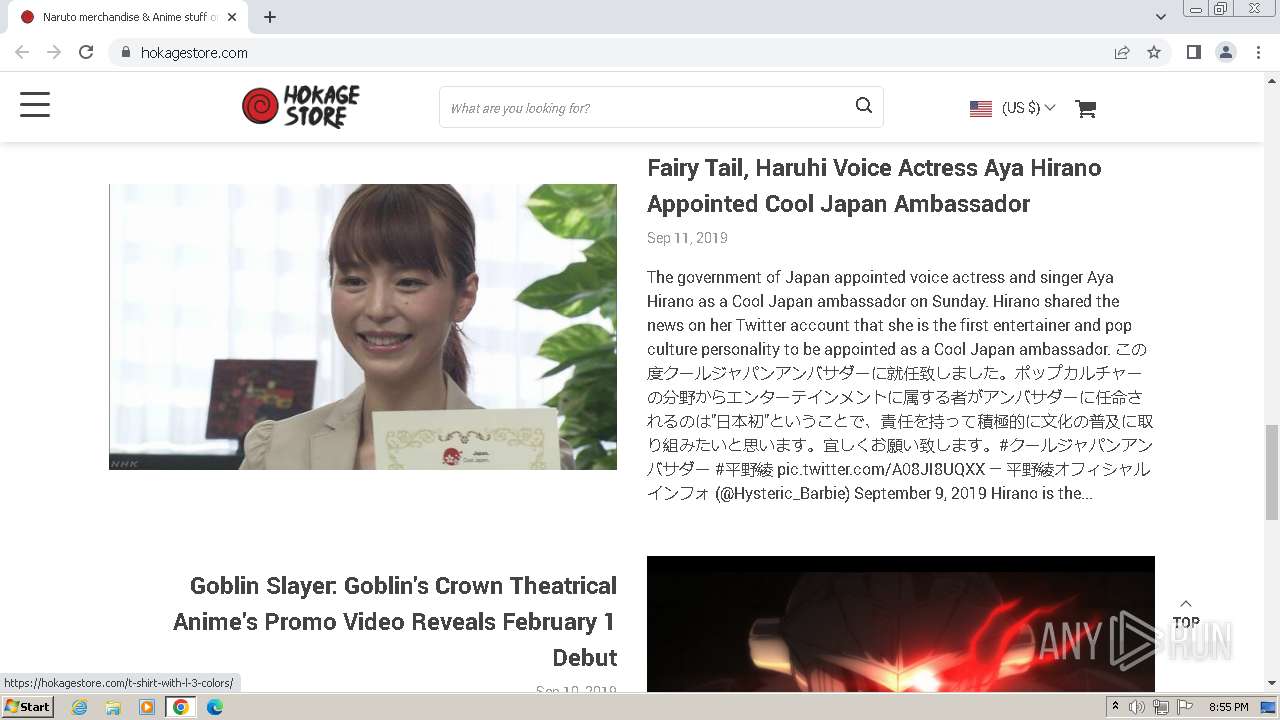The width and height of the screenshot is (1280, 720).
Task: Open the shopping cart
Action: tap(1086, 108)
